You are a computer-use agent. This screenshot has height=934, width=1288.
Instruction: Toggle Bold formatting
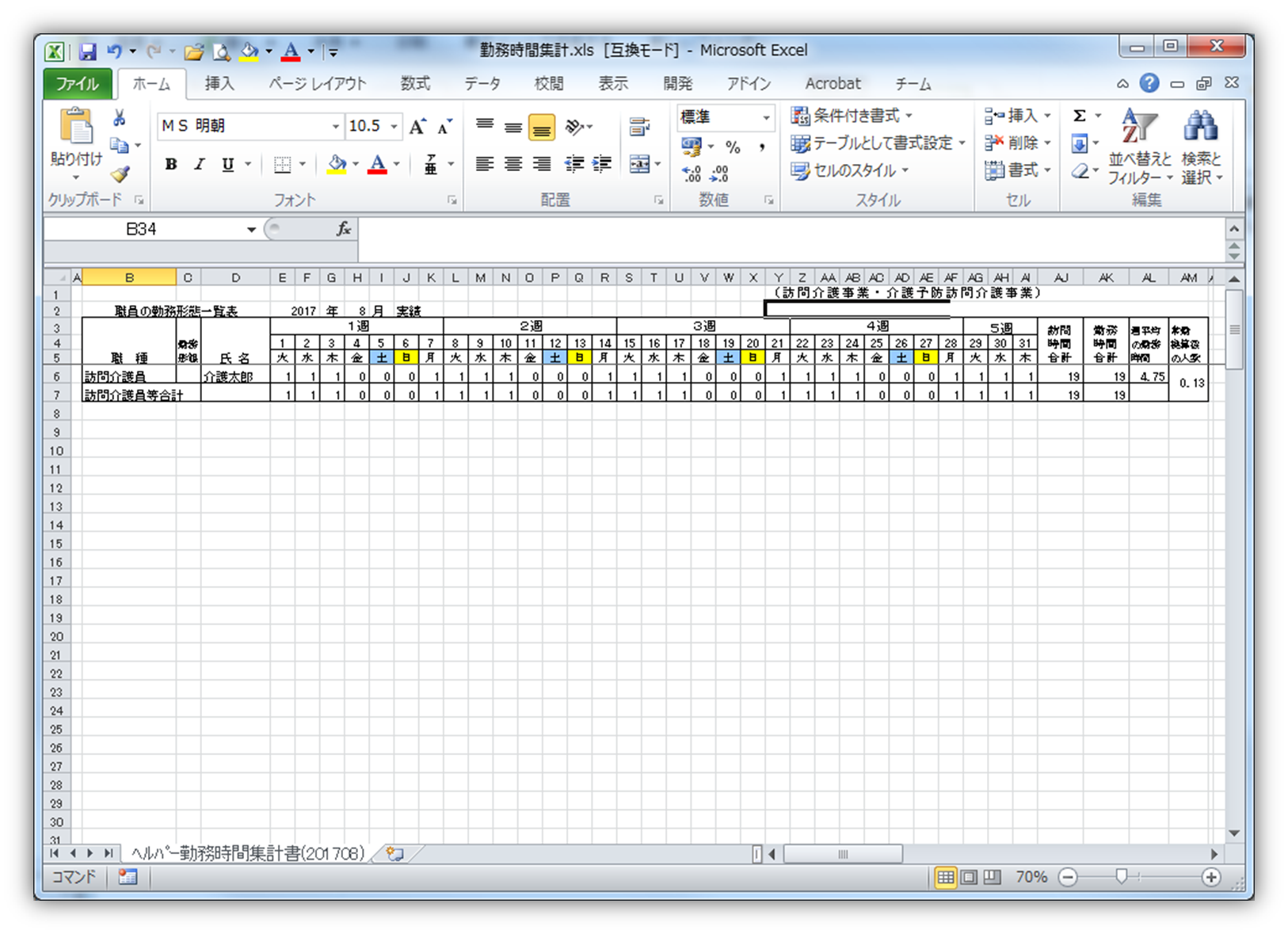[170, 165]
